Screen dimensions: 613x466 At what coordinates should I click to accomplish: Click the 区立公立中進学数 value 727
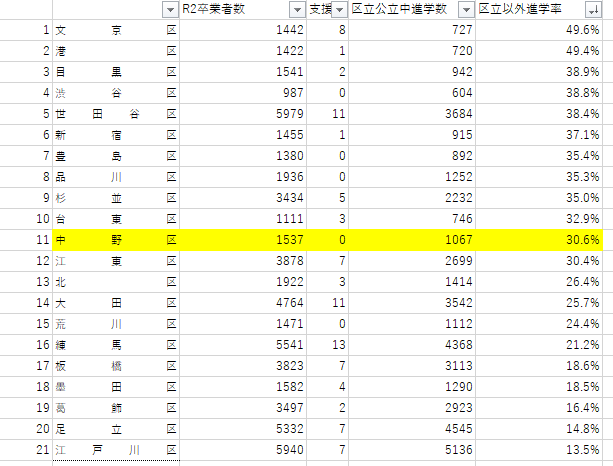coord(412,30)
